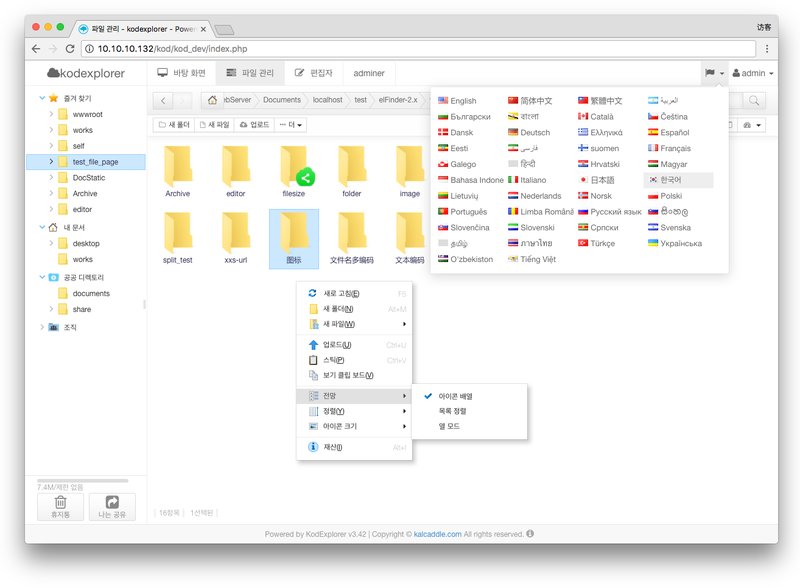Click the browser reload icon
The image size is (800, 588).
[x=70, y=48]
